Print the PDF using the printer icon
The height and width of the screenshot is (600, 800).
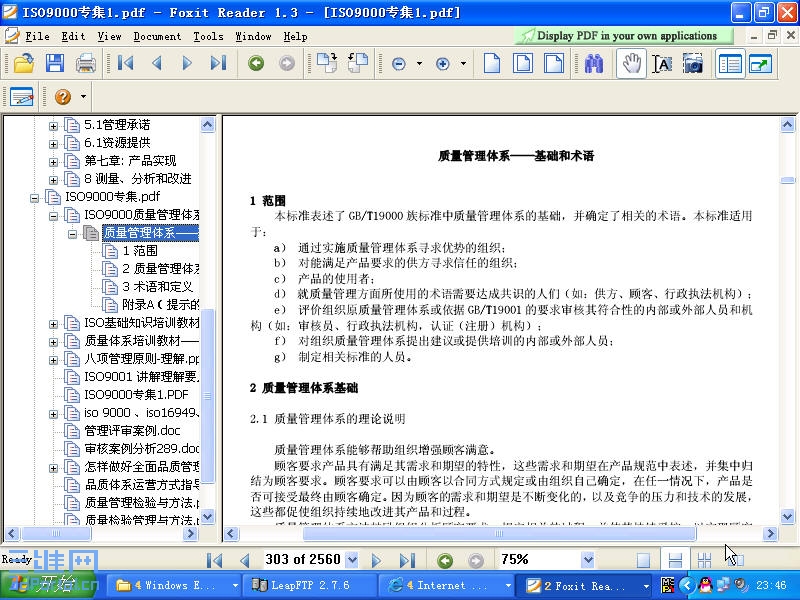86,64
